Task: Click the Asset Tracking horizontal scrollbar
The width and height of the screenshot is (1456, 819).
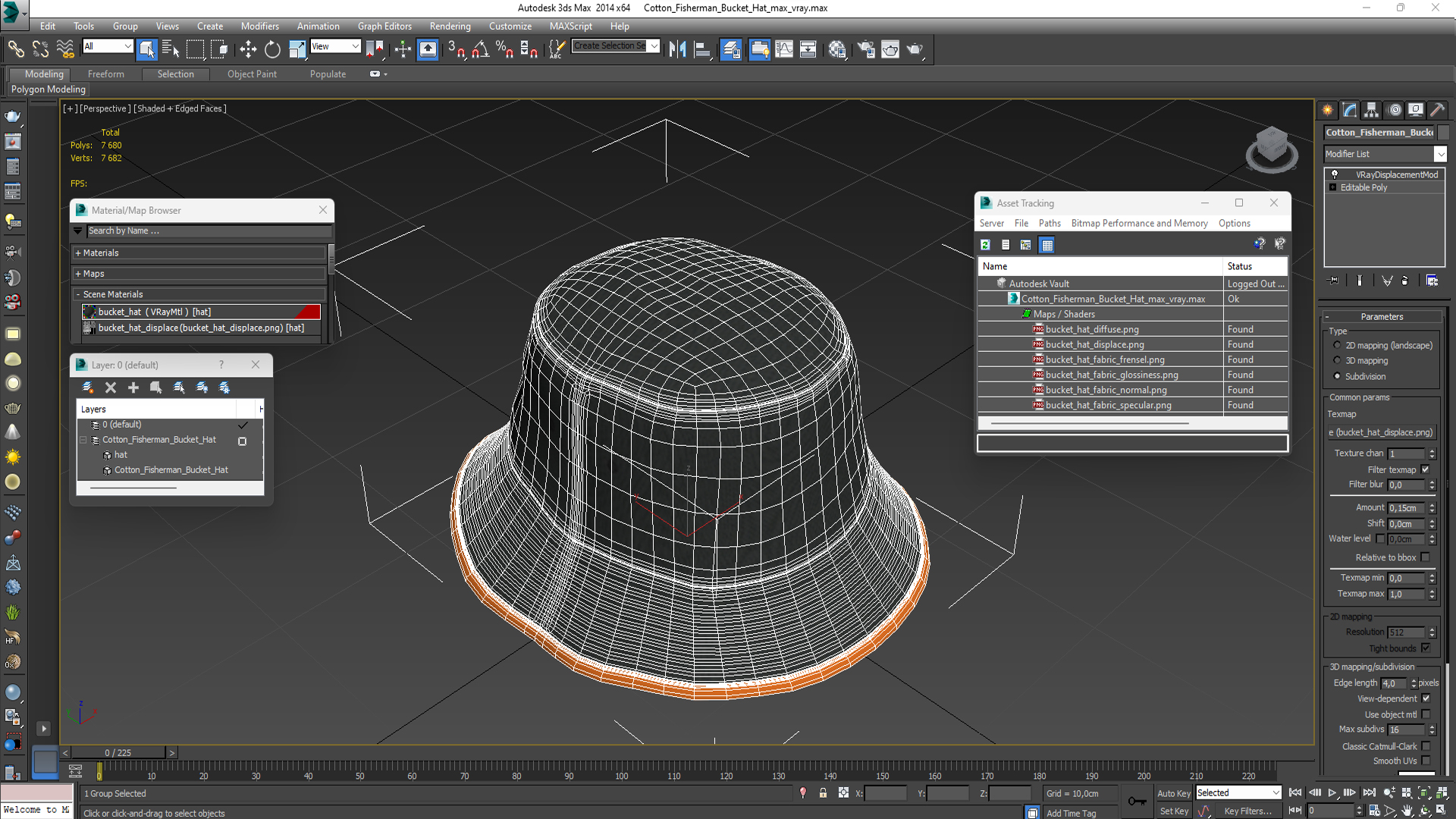Action: [x=1089, y=422]
